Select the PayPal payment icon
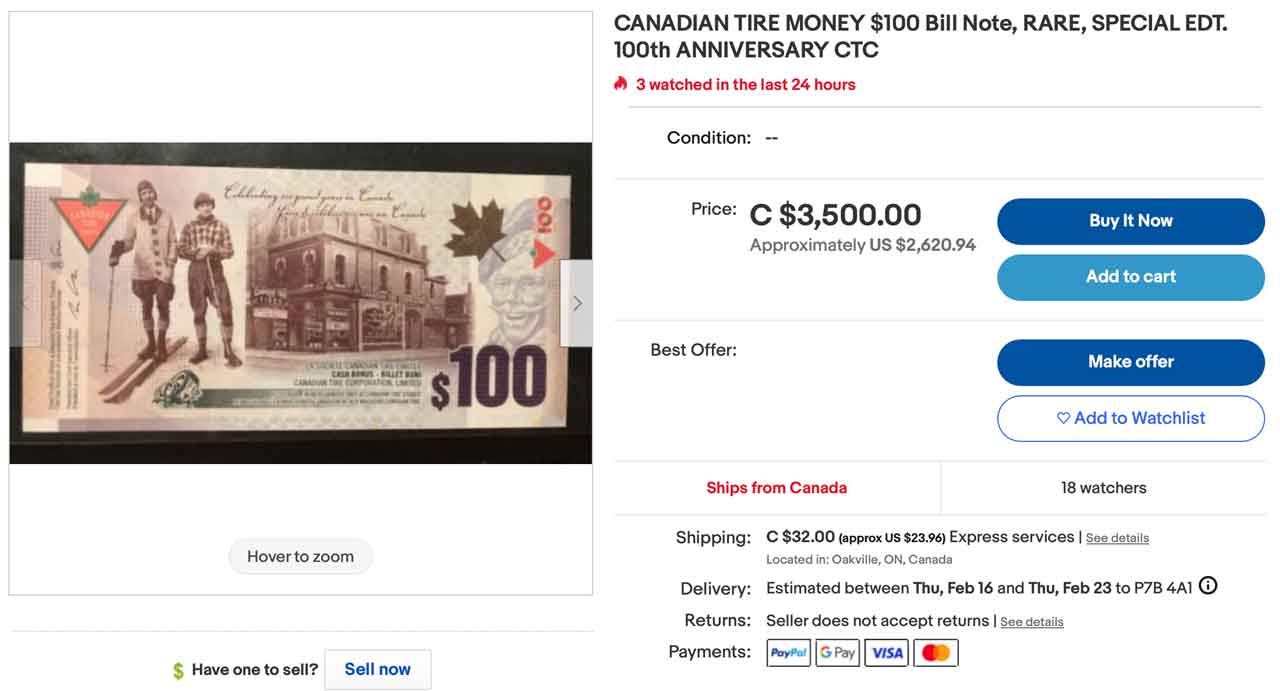 point(788,653)
